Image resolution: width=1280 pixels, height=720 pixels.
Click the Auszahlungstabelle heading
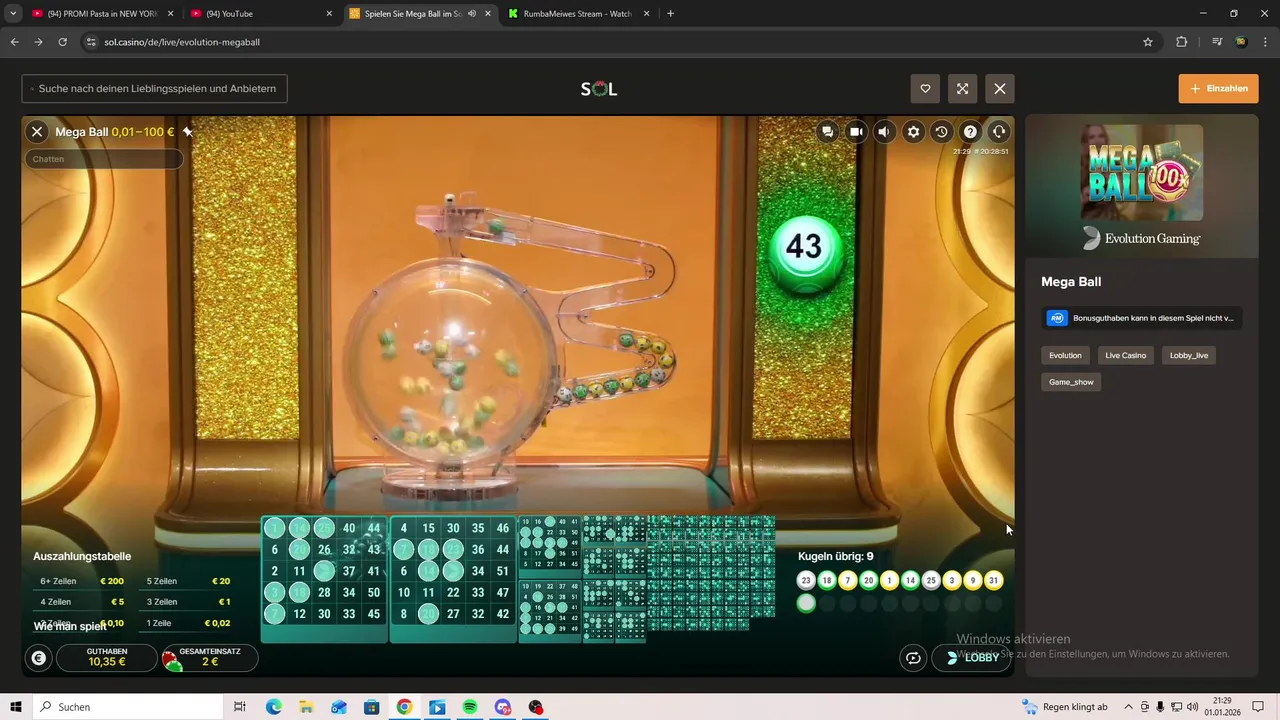[82, 556]
